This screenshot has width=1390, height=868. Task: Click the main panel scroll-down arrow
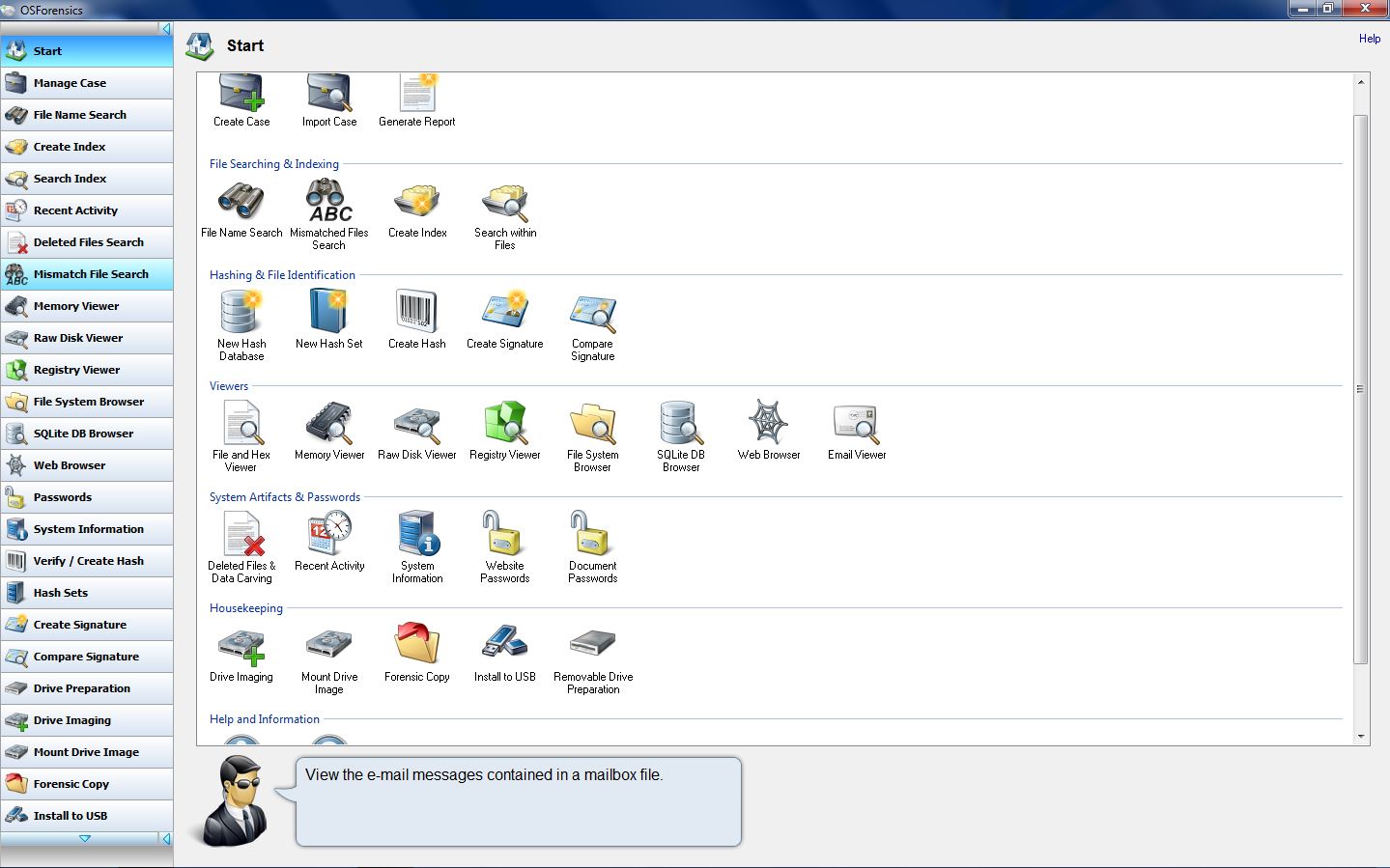click(1361, 737)
